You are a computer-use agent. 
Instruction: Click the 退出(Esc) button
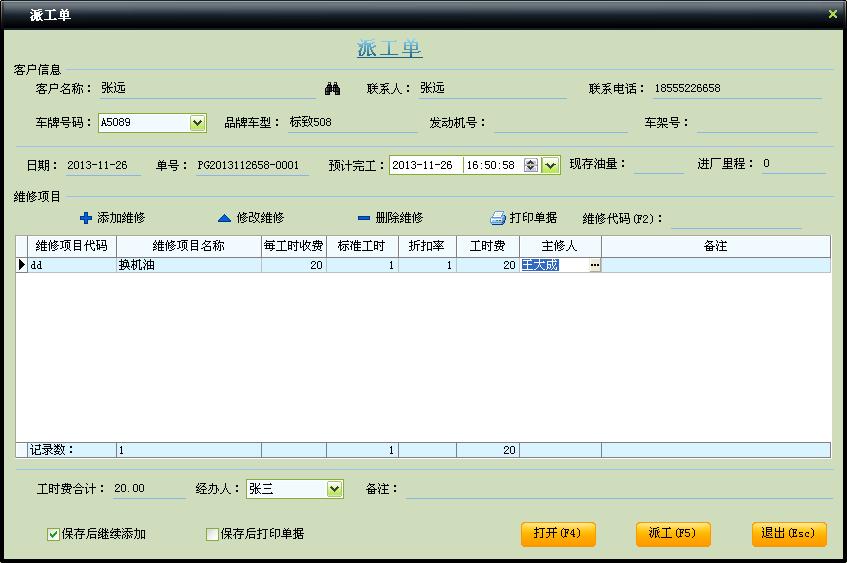pos(789,534)
